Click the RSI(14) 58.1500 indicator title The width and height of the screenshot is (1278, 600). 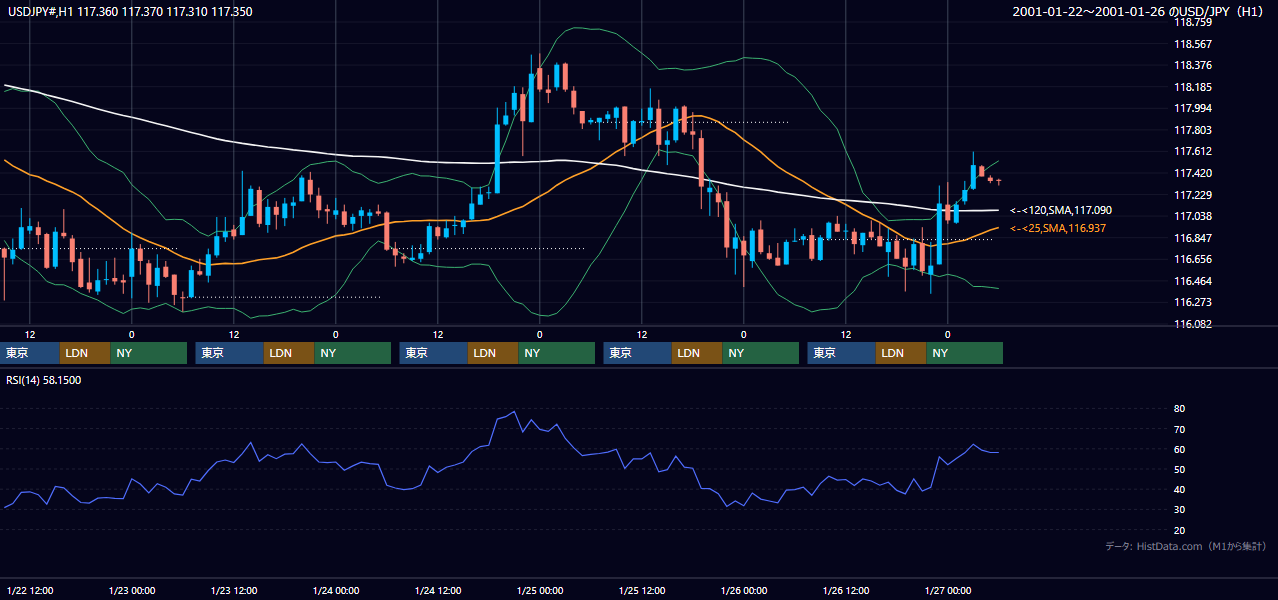[x=44, y=380]
